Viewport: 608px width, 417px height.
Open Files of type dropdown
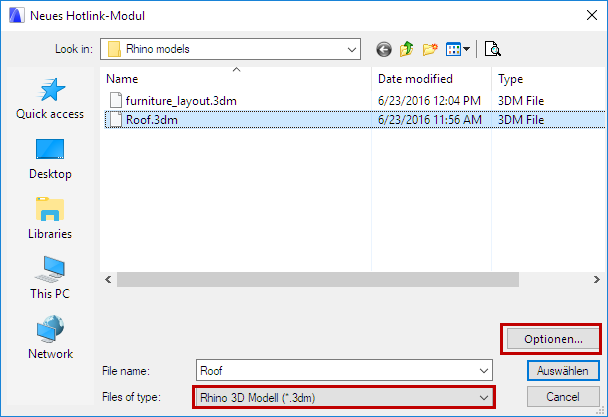pyautogui.click(x=344, y=398)
